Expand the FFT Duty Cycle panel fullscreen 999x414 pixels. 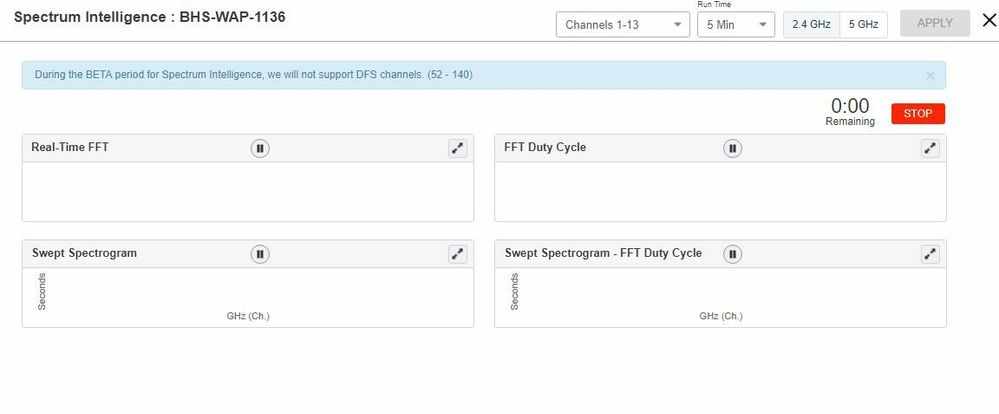coord(930,148)
